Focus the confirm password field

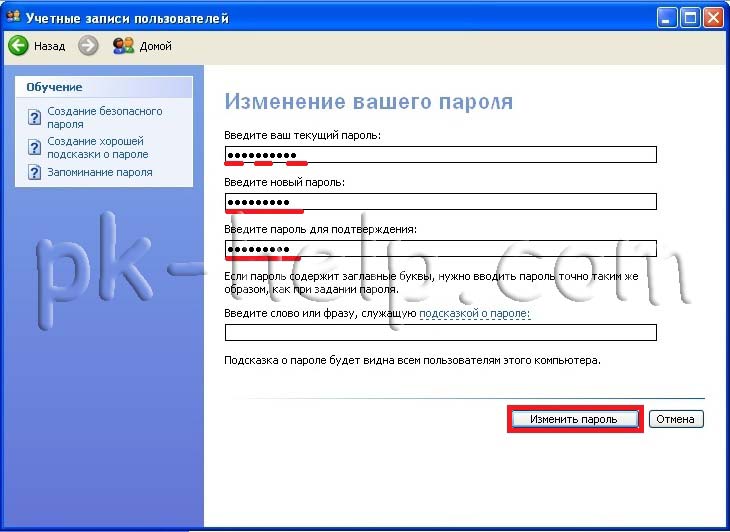(x=440, y=249)
